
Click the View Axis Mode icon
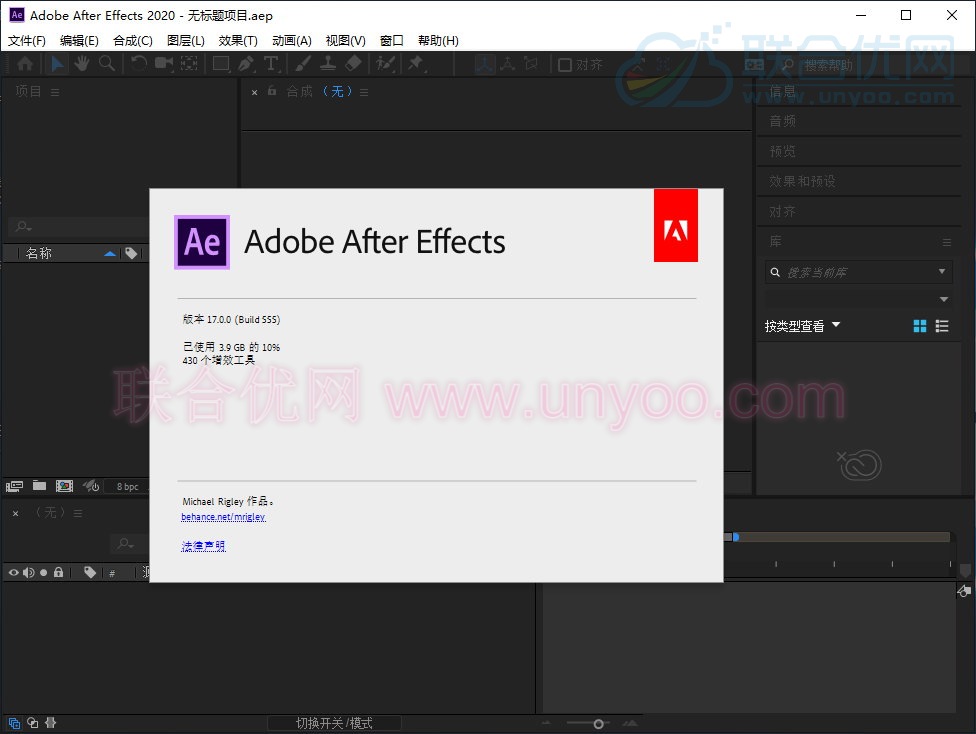pos(530,64)
